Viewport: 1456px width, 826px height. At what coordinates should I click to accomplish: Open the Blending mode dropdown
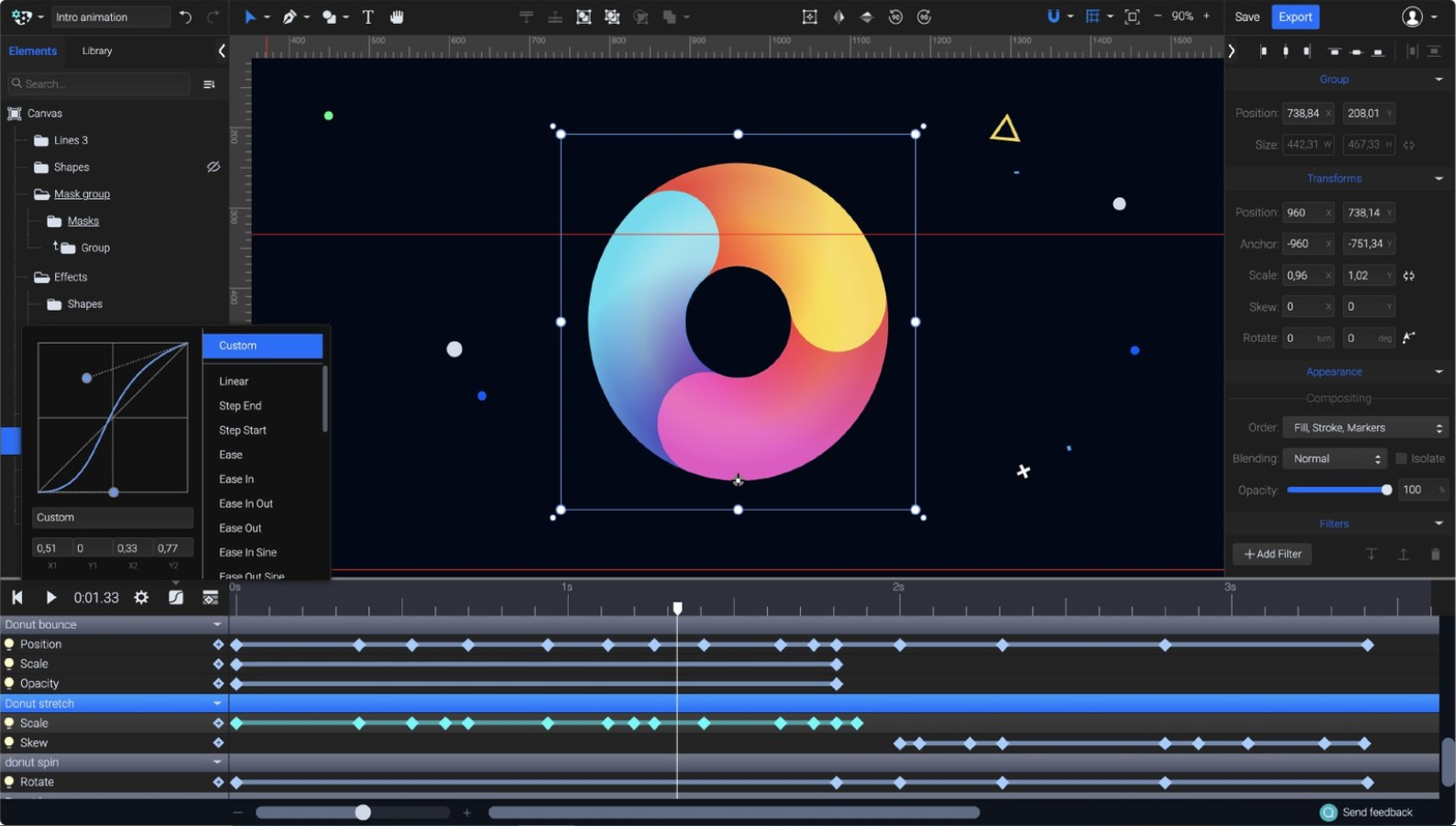[x=1335, y=458]
